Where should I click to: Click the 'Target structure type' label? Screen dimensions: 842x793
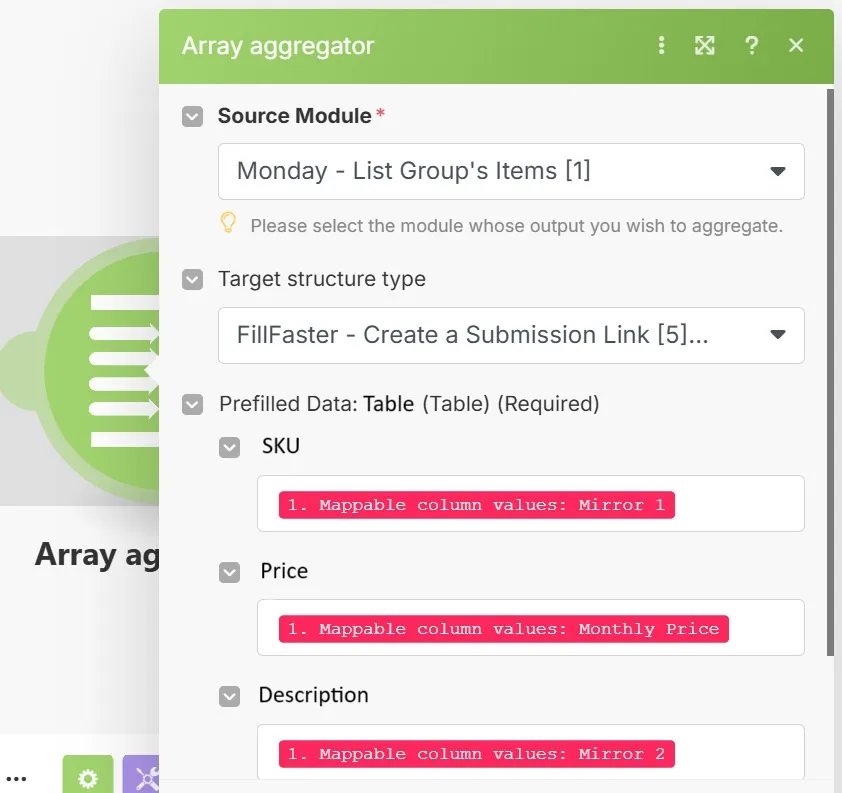point(322,279)
